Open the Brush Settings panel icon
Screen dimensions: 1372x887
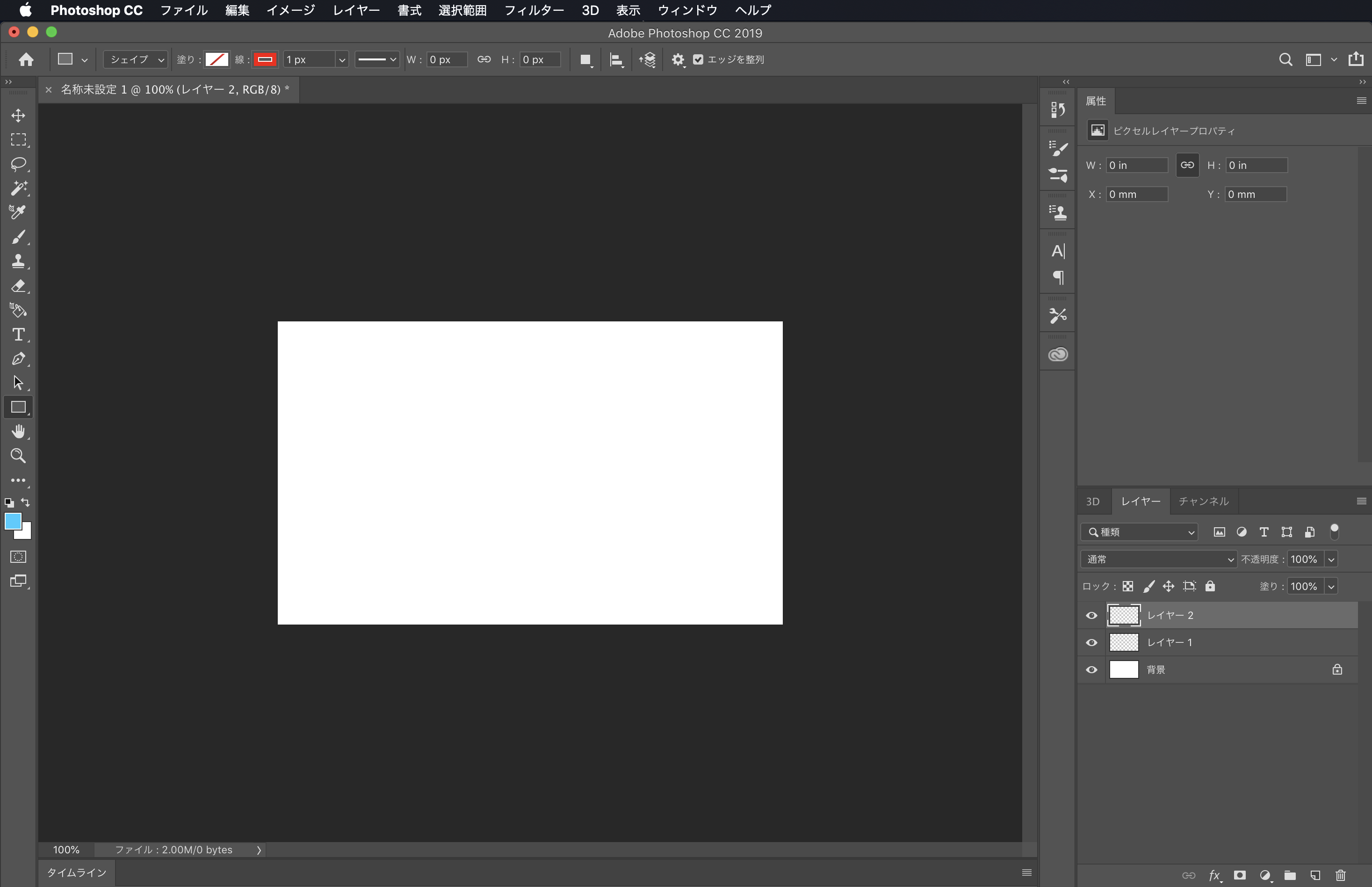[1058, 149]
